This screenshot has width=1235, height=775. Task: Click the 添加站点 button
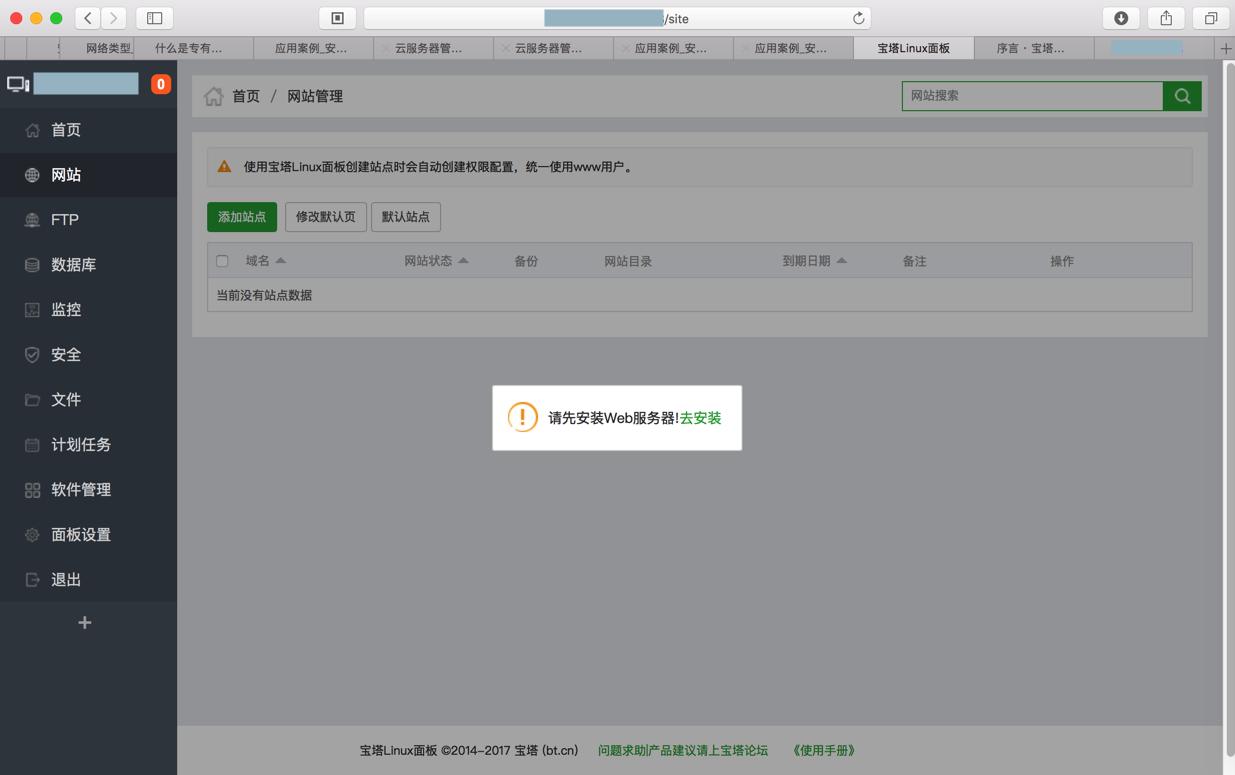click(x=242, y=217)
